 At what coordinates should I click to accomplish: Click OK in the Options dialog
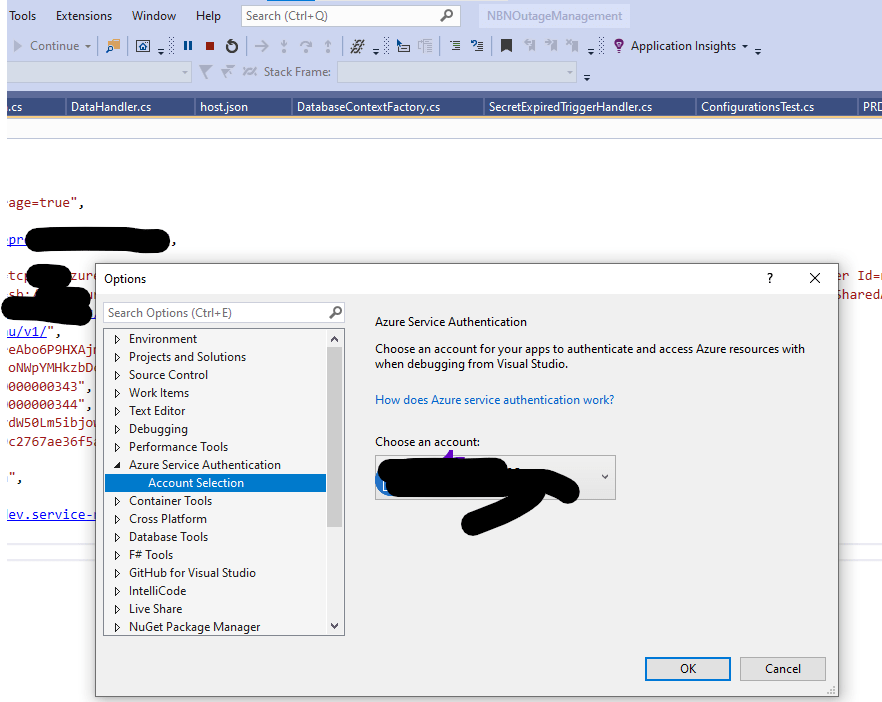click(x=687, y=669)
